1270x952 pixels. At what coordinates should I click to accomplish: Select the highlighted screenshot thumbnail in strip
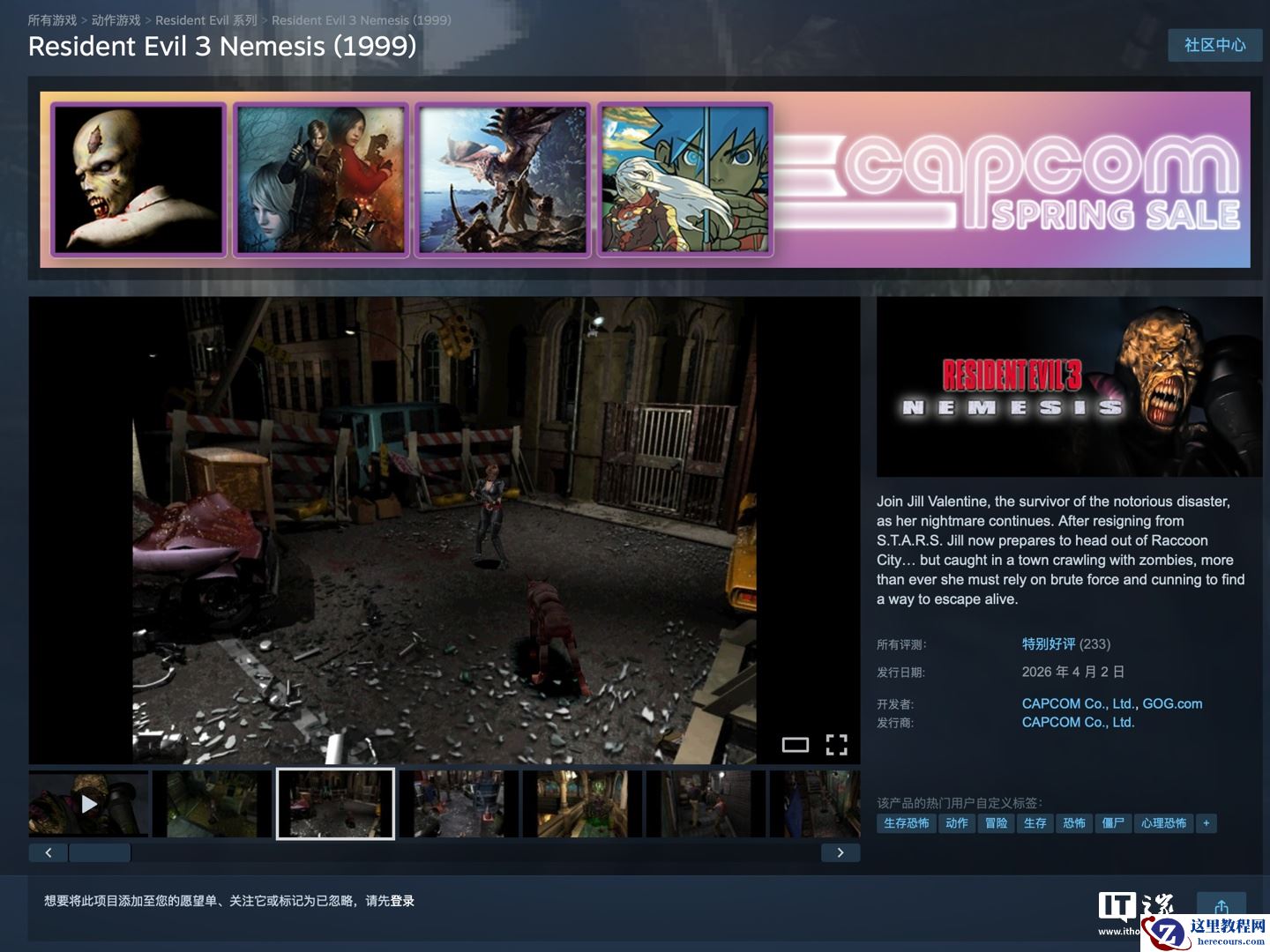(335, 803)
